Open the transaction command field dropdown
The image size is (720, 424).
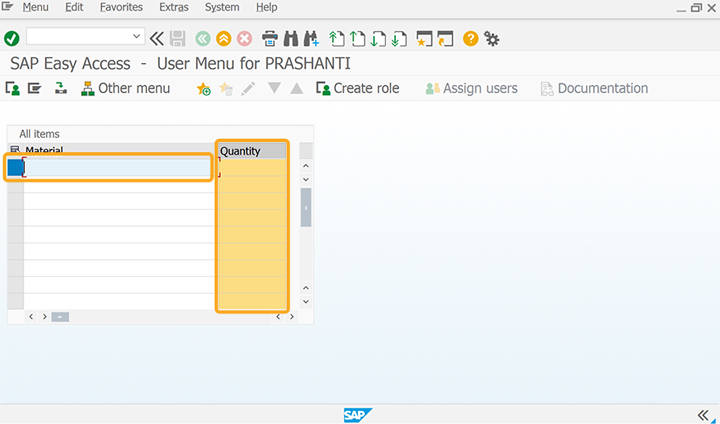point(136,36)
